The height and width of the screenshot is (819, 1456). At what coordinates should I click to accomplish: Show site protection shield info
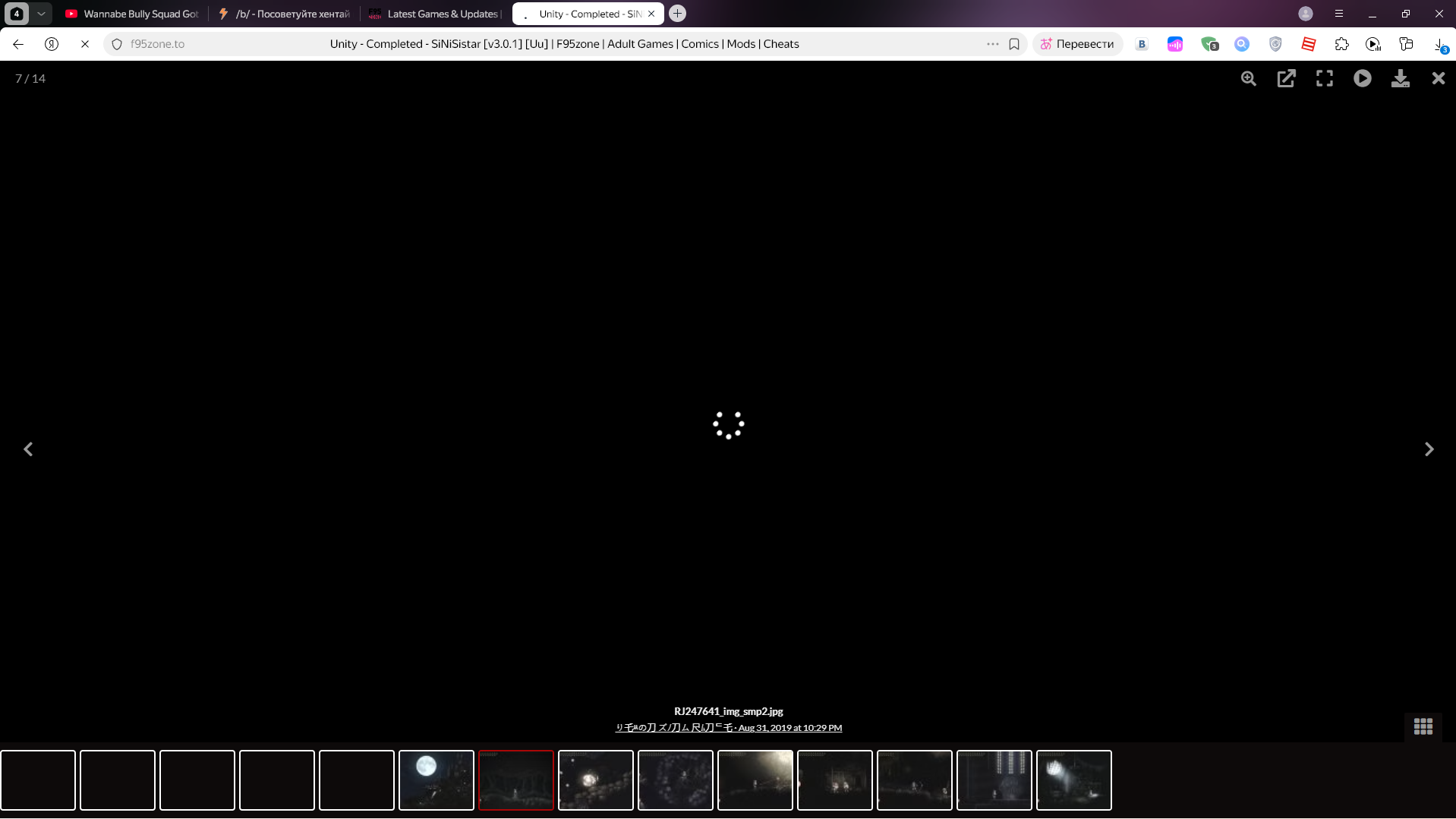pos(117,44)
